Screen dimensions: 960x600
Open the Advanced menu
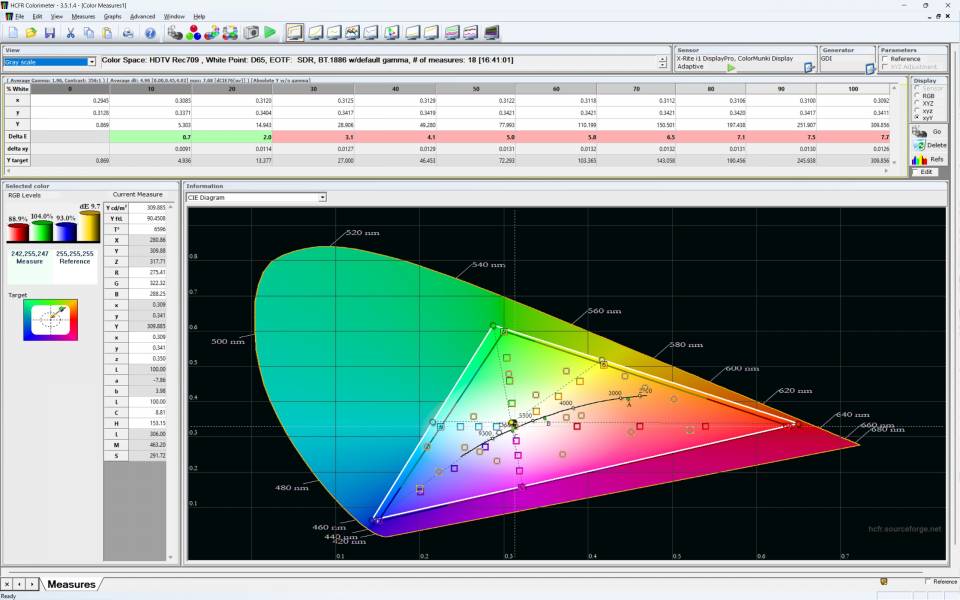coord(143,17)
